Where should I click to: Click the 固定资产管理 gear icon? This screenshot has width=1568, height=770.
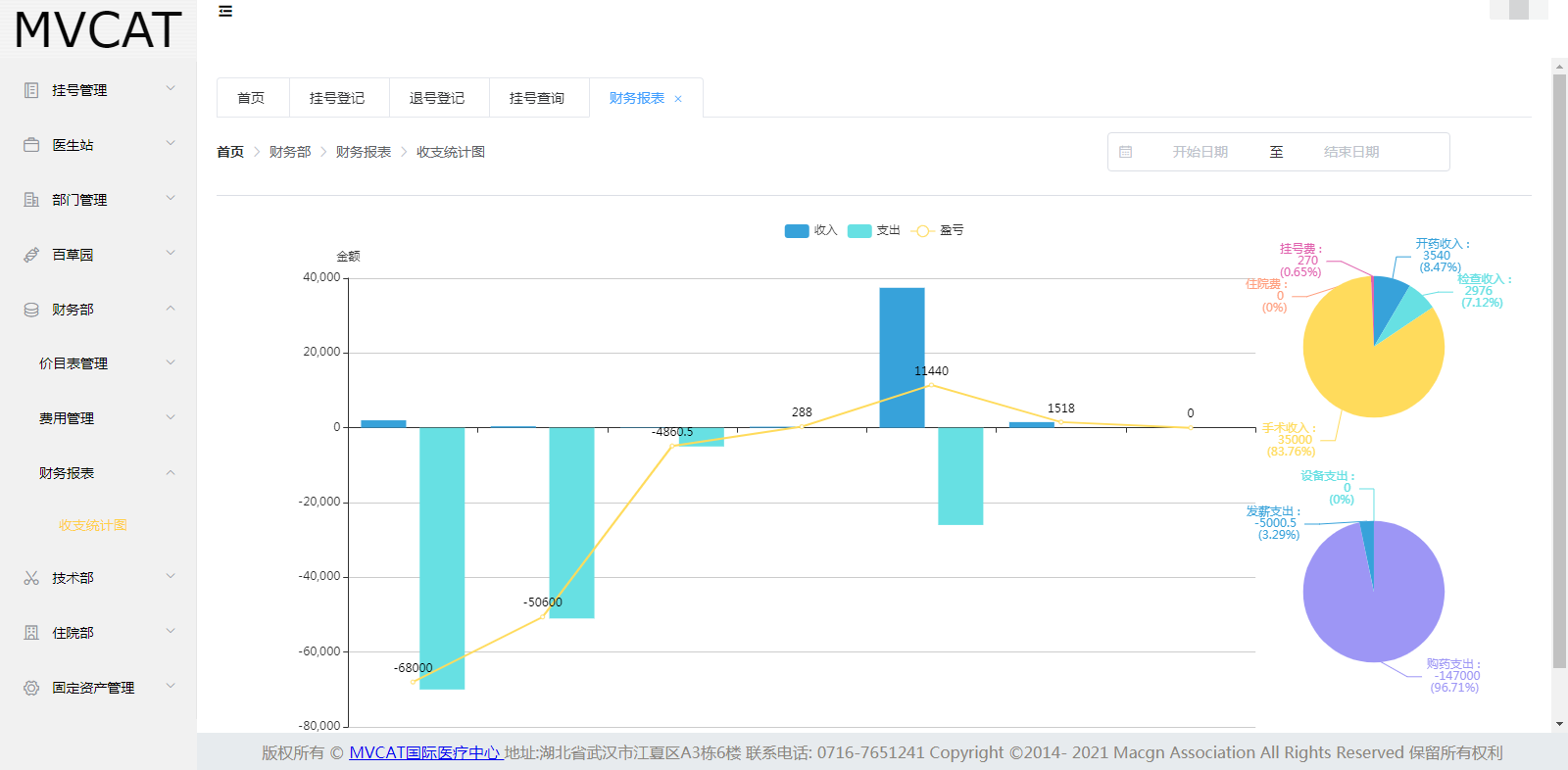[x=31, y=688]
